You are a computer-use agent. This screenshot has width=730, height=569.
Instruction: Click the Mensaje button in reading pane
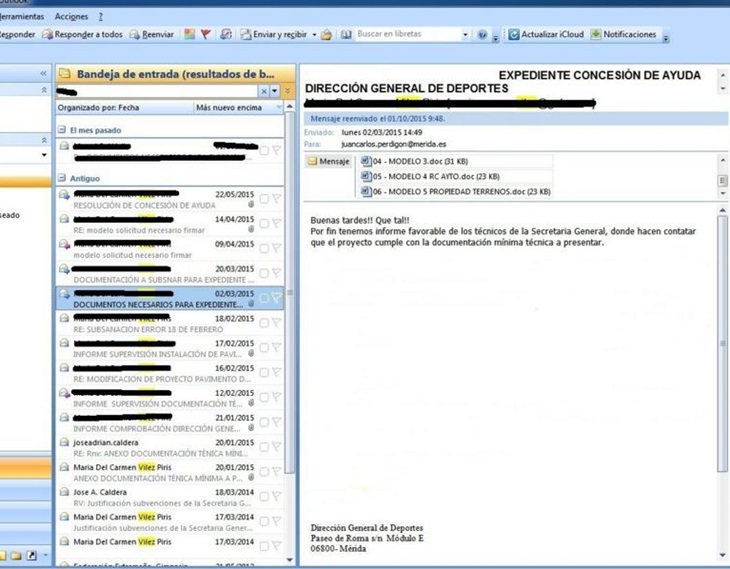(329, 161)
